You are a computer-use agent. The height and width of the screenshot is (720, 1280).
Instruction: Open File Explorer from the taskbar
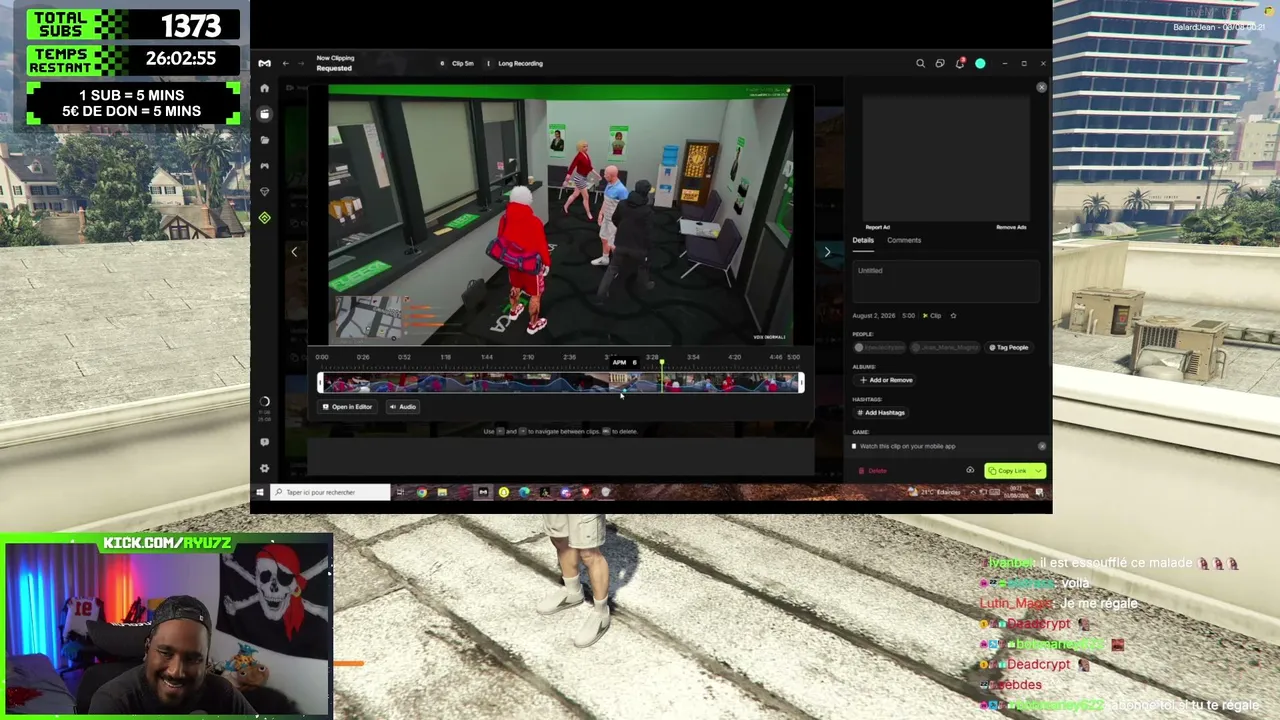[442, 492]
